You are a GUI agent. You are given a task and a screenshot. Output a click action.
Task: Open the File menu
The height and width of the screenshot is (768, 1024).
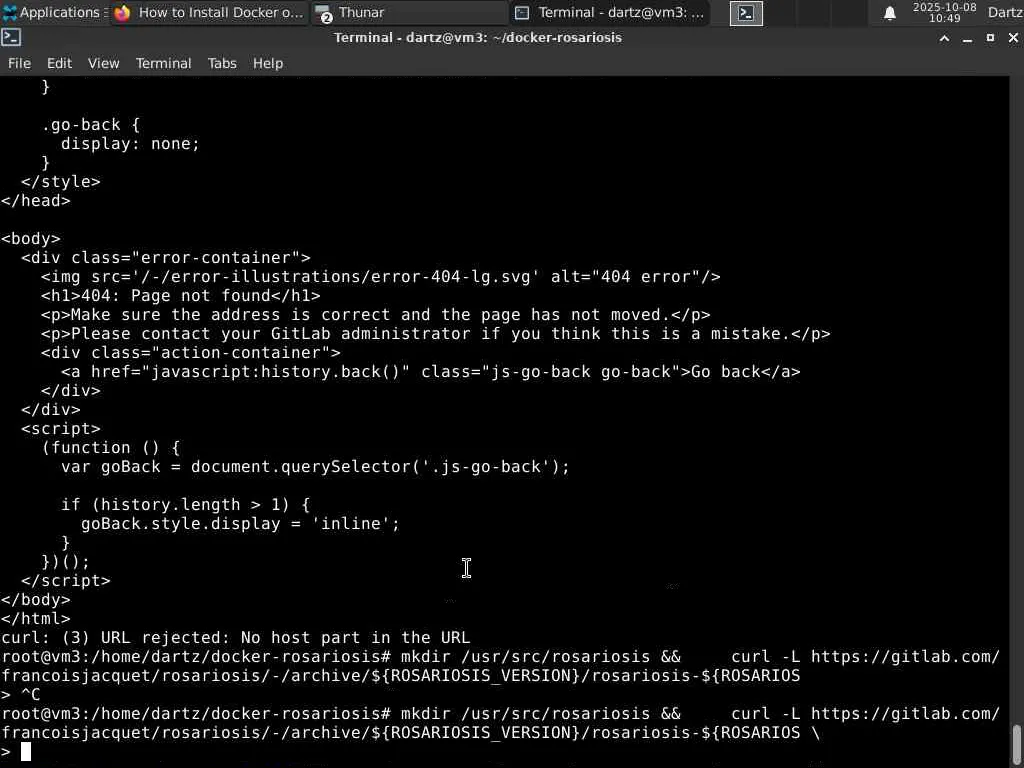coord(19,63)
